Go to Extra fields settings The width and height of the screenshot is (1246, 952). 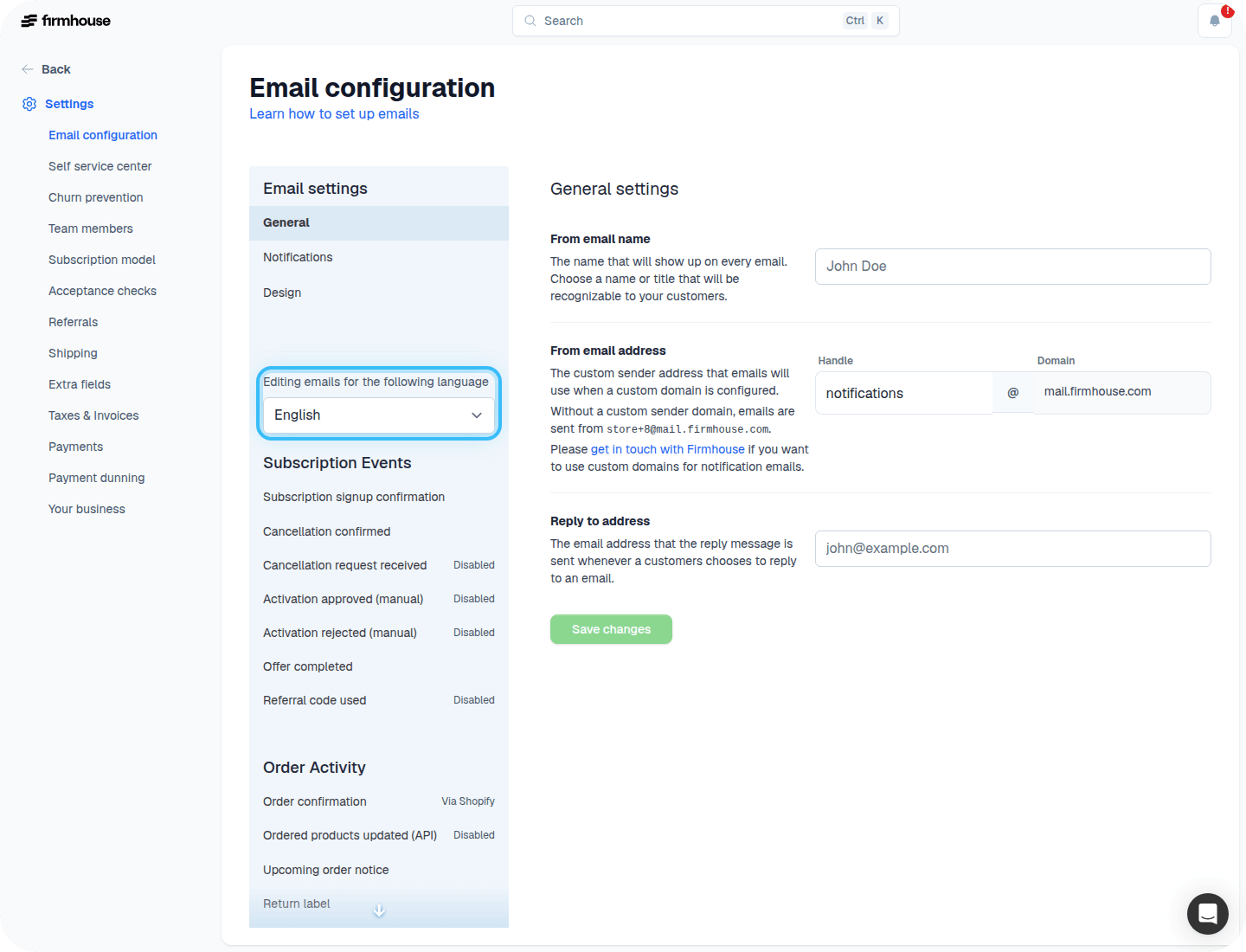tap(80, 384)
